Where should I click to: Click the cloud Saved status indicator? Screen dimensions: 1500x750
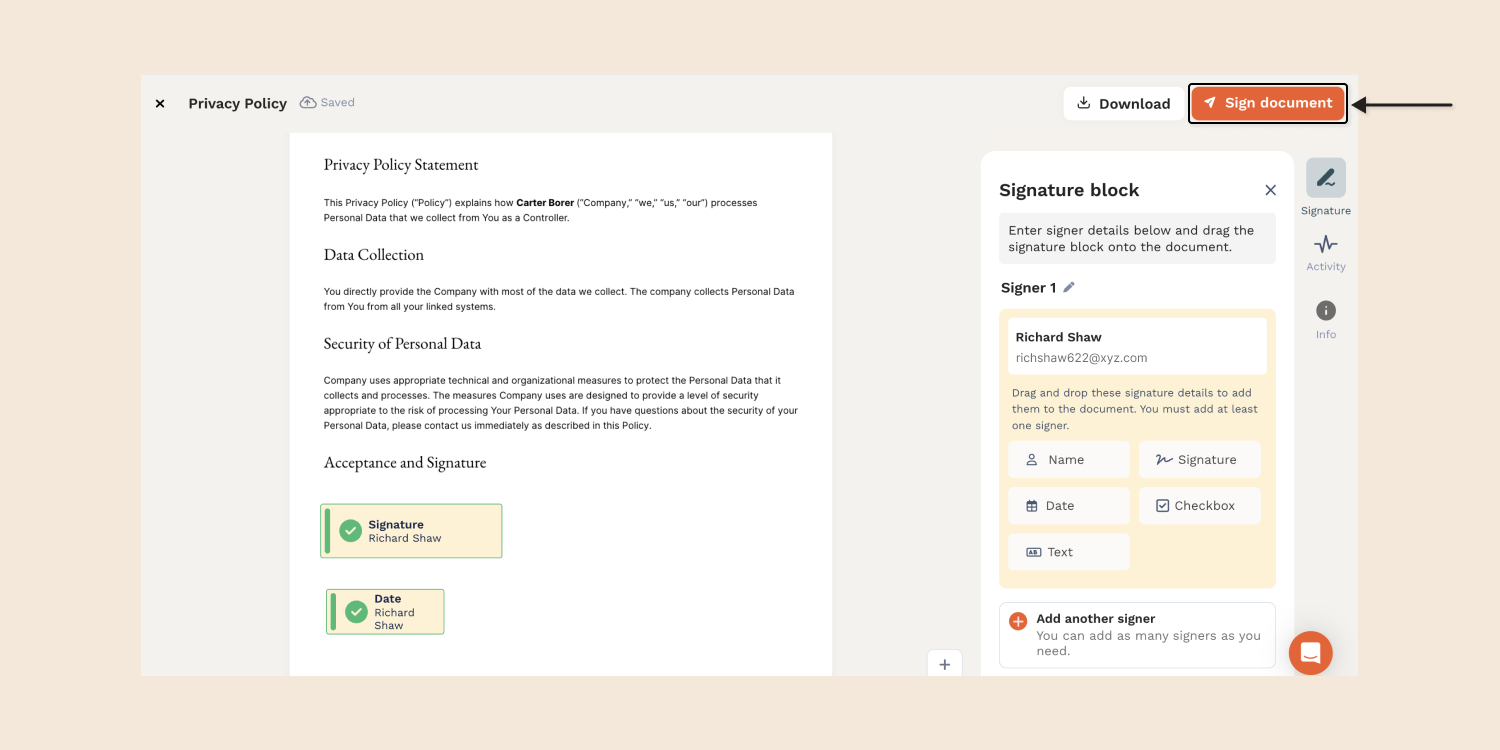(x=327, y=103)
